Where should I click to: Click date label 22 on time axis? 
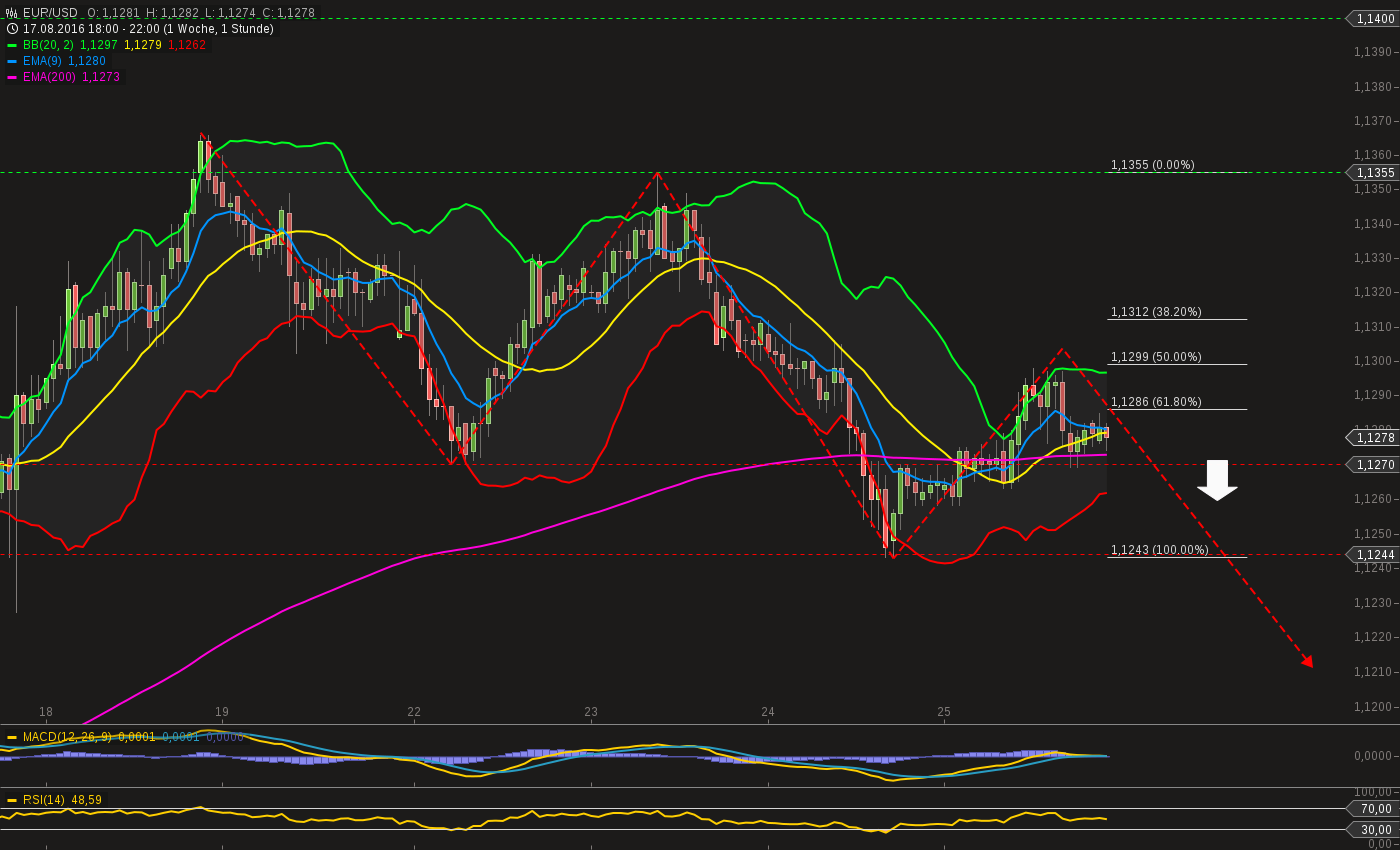pyautogui.click(x=414, y=712)
